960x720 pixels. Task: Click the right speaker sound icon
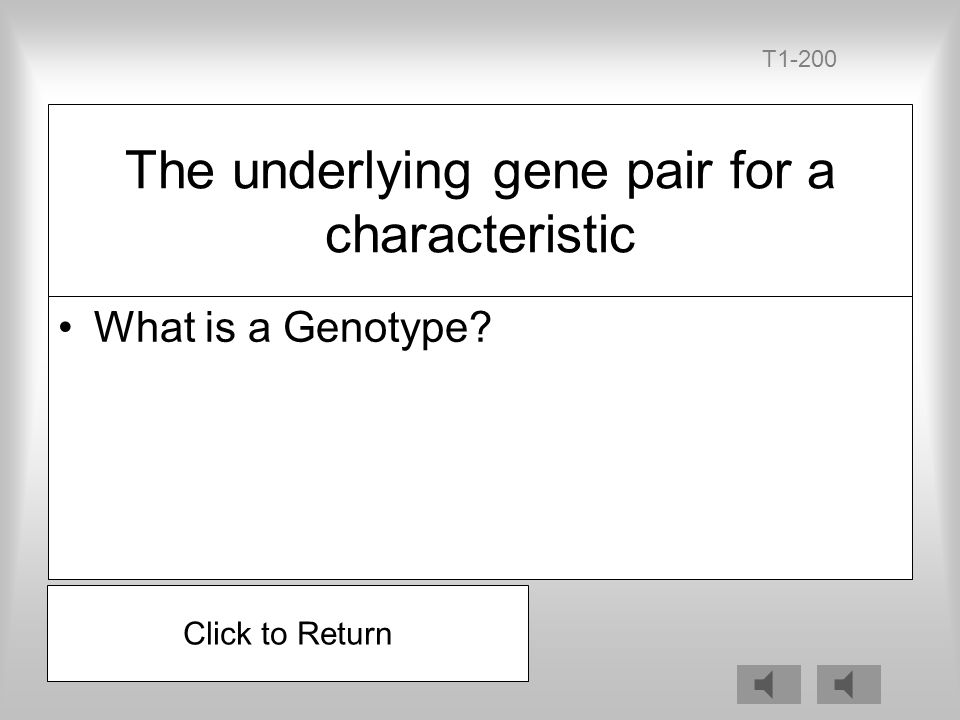(849, 684)
